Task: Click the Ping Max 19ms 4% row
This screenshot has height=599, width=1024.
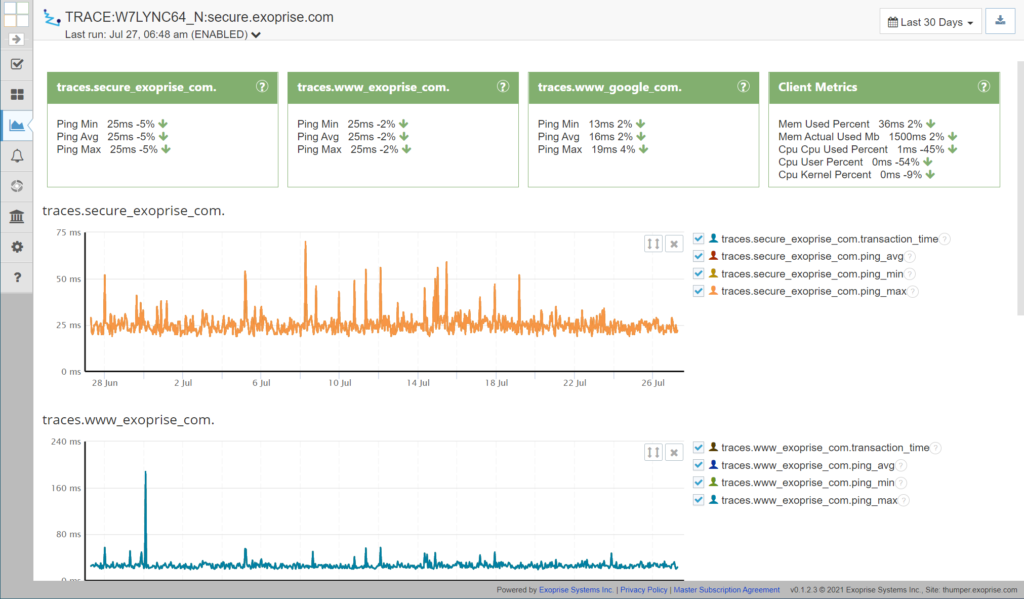Action: (x=592, y=150)
